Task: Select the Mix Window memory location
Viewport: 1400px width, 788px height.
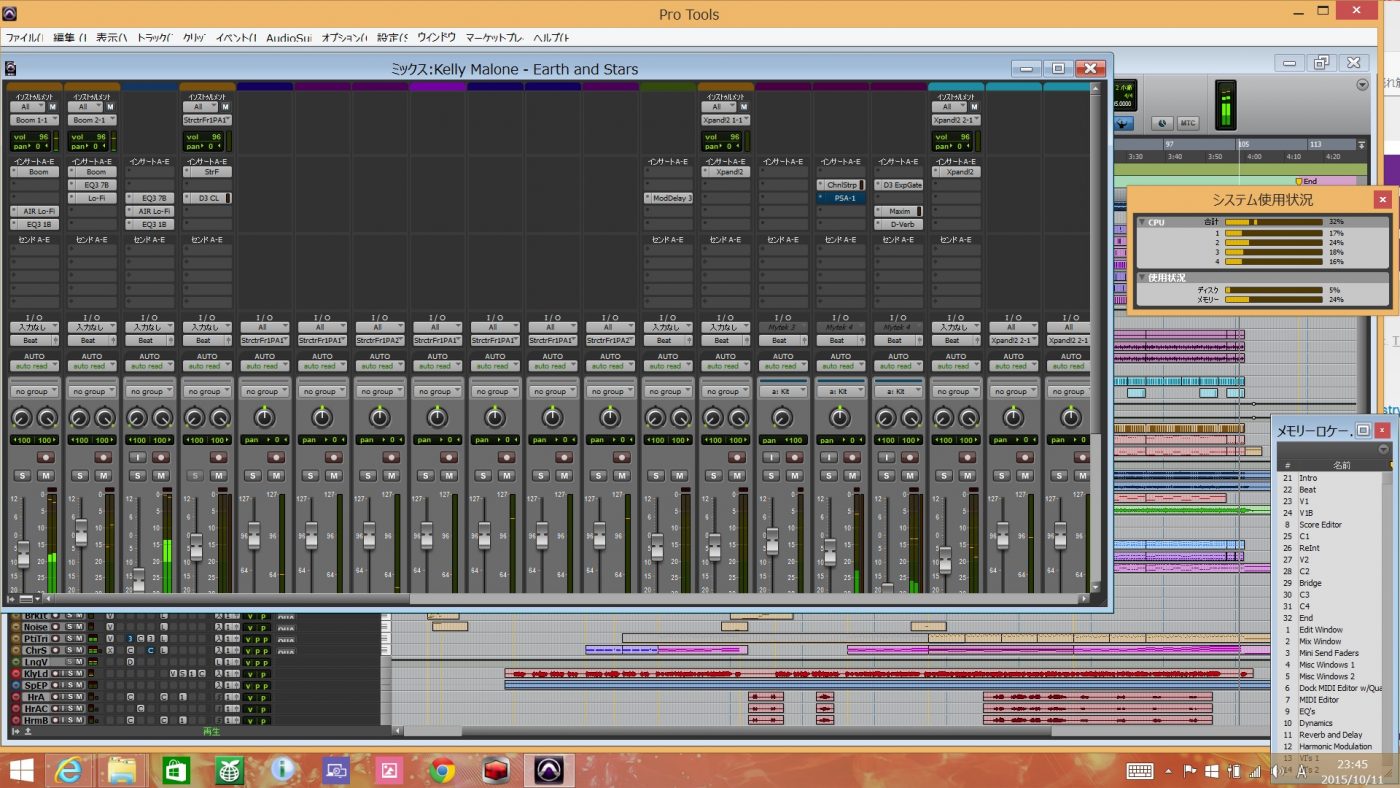Action: click(x=1320, y=641)
